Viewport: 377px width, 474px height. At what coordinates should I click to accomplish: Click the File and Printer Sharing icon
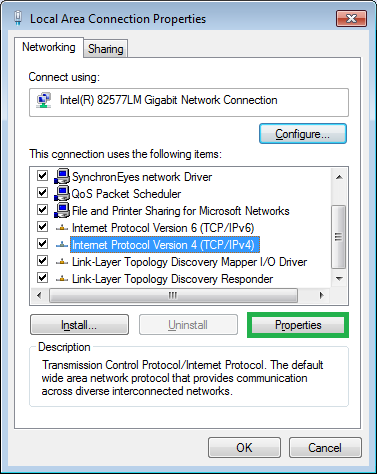pyautogui.click(x=62, y=210)
